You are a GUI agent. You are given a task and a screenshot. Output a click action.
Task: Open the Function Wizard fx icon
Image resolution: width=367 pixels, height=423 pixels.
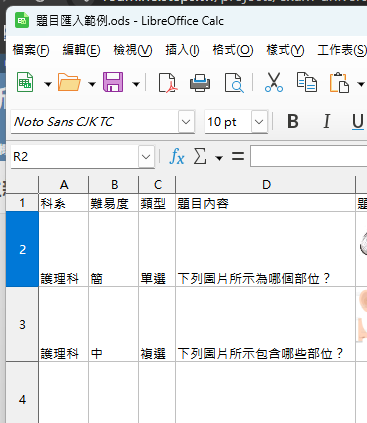tap(177, 156)
